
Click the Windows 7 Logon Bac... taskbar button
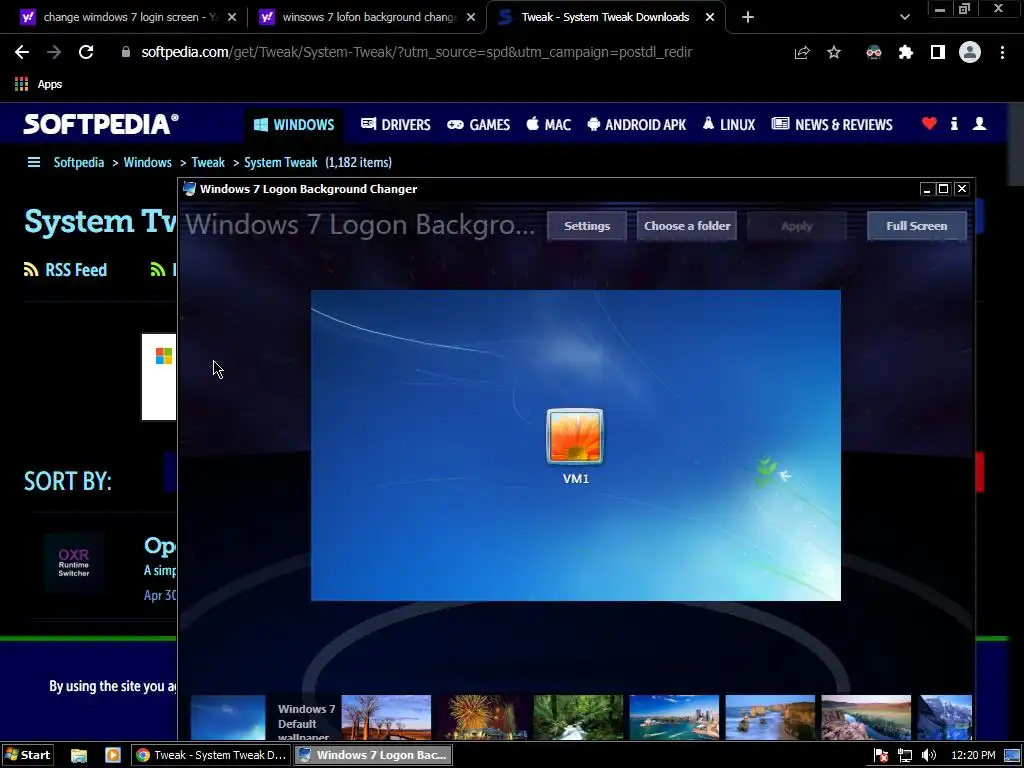click(372, 755)
